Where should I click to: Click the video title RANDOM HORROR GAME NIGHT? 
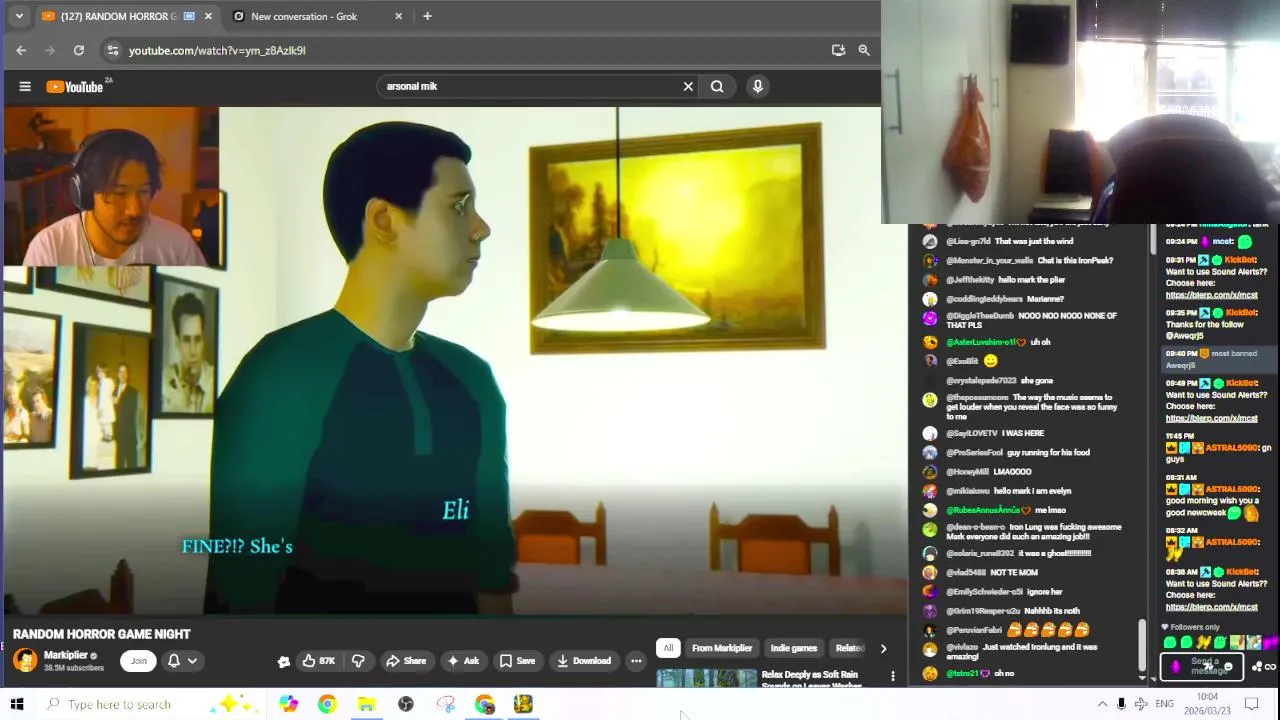pos(102,634)
